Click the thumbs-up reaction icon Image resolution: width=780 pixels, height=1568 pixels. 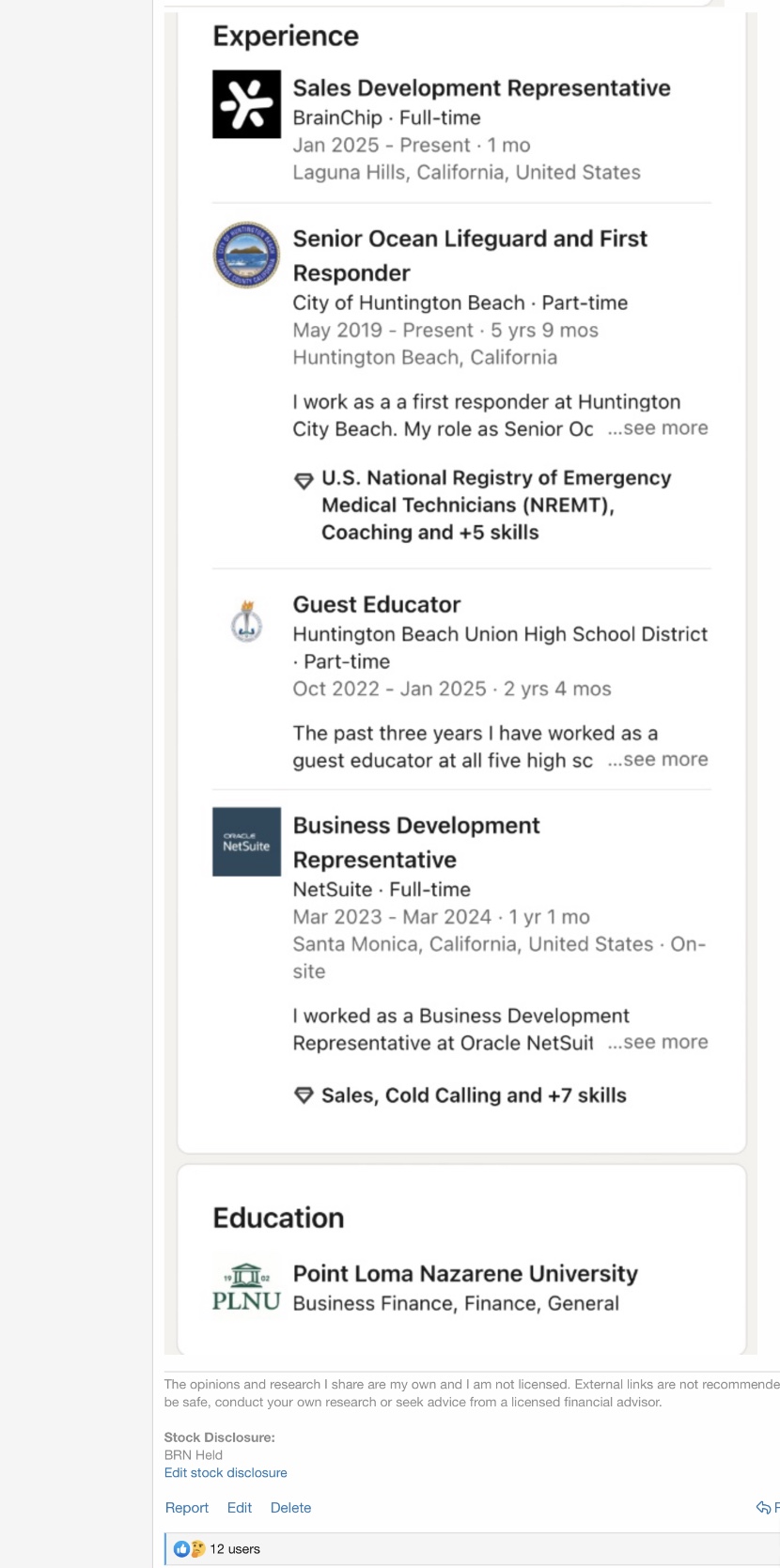click(x=181, y=1549)
